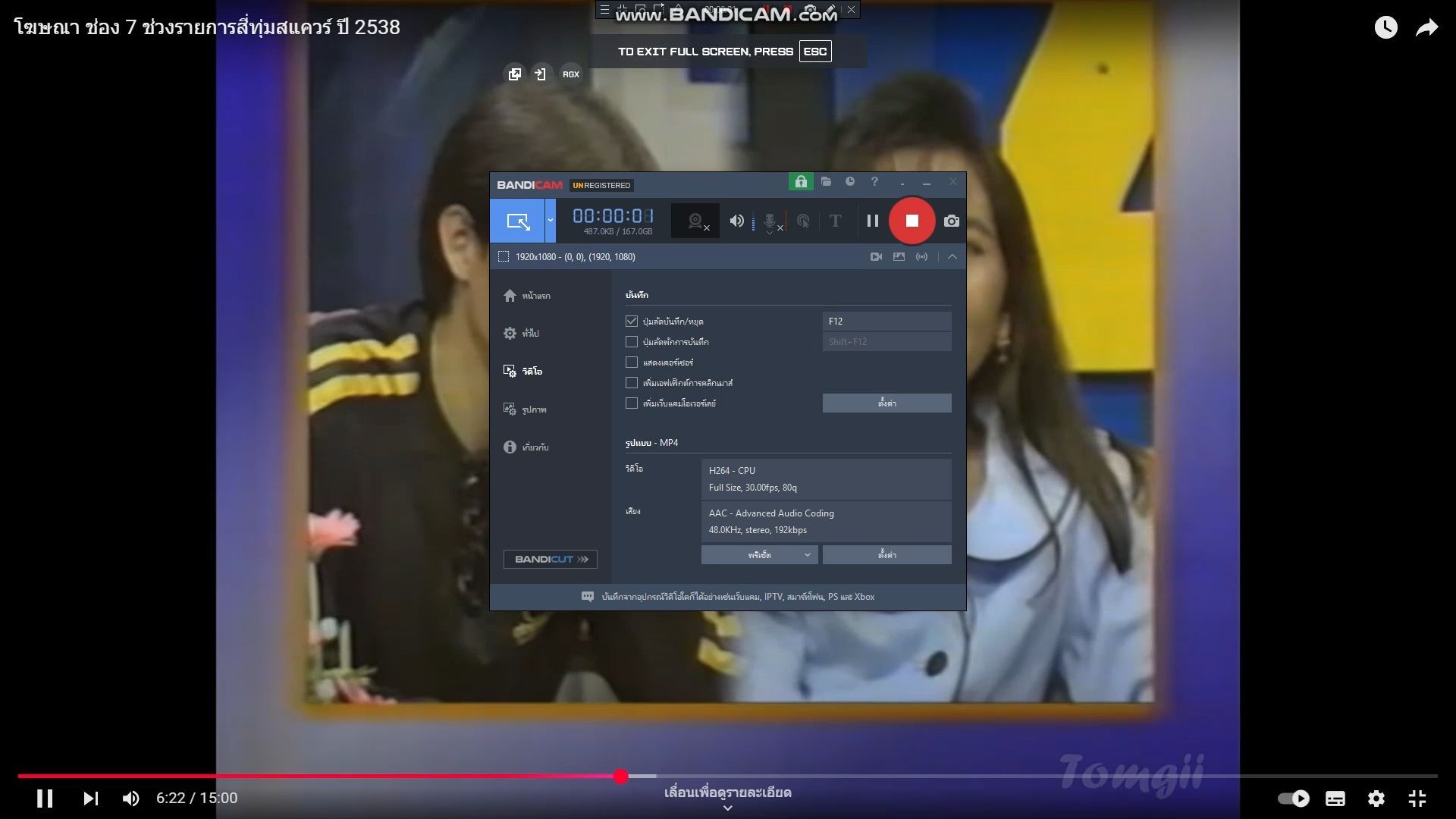Open the พรีเซ็ต presets dropdown

(759, 555)
